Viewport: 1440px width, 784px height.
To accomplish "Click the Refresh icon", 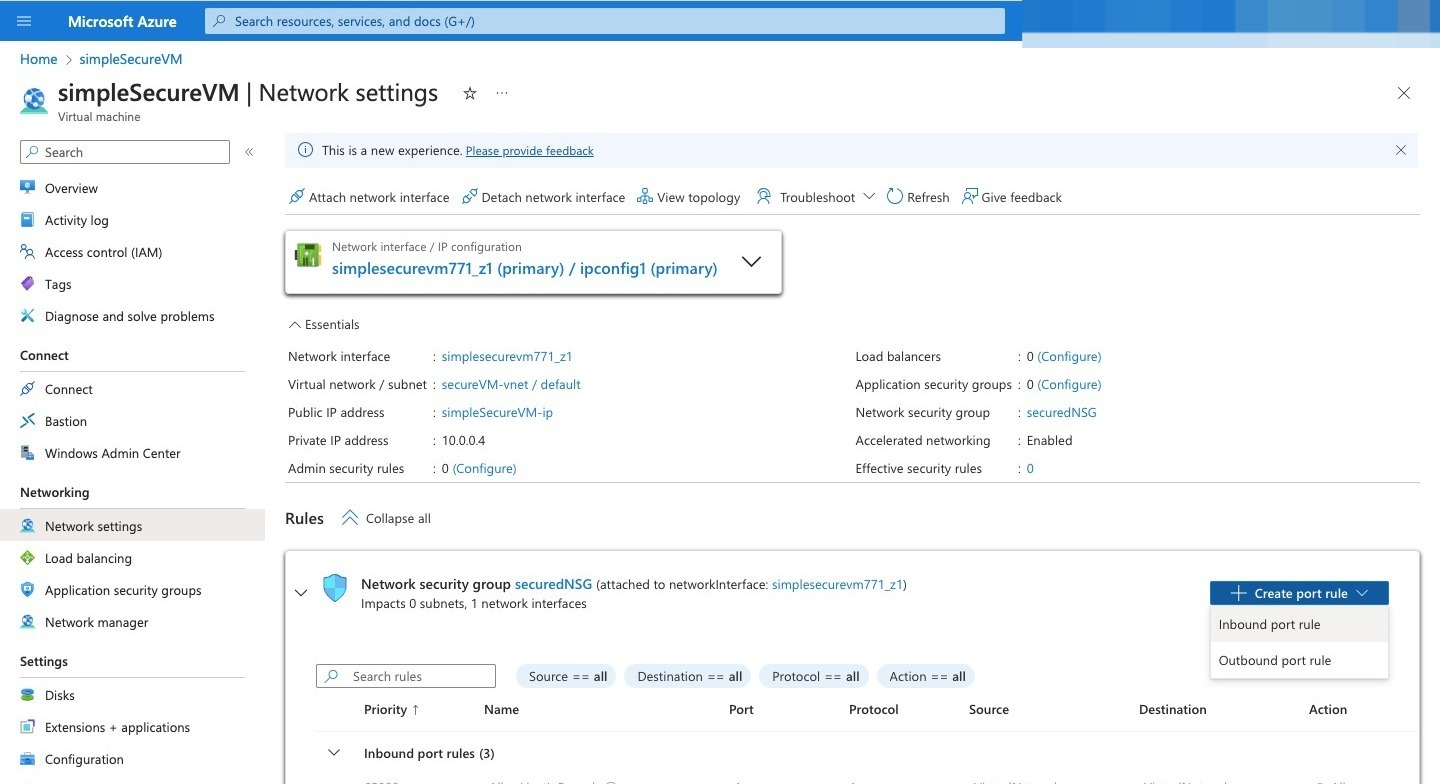I will (x=894, y=197).
